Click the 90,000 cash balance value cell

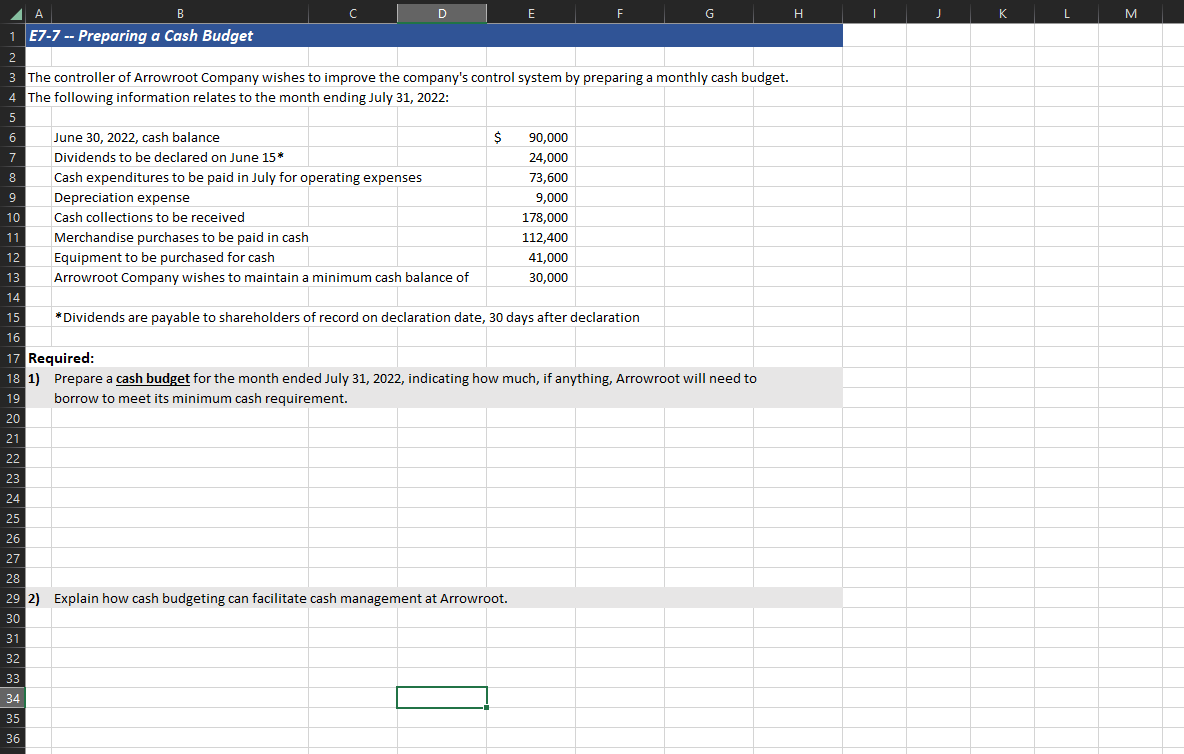coord(531,137)
